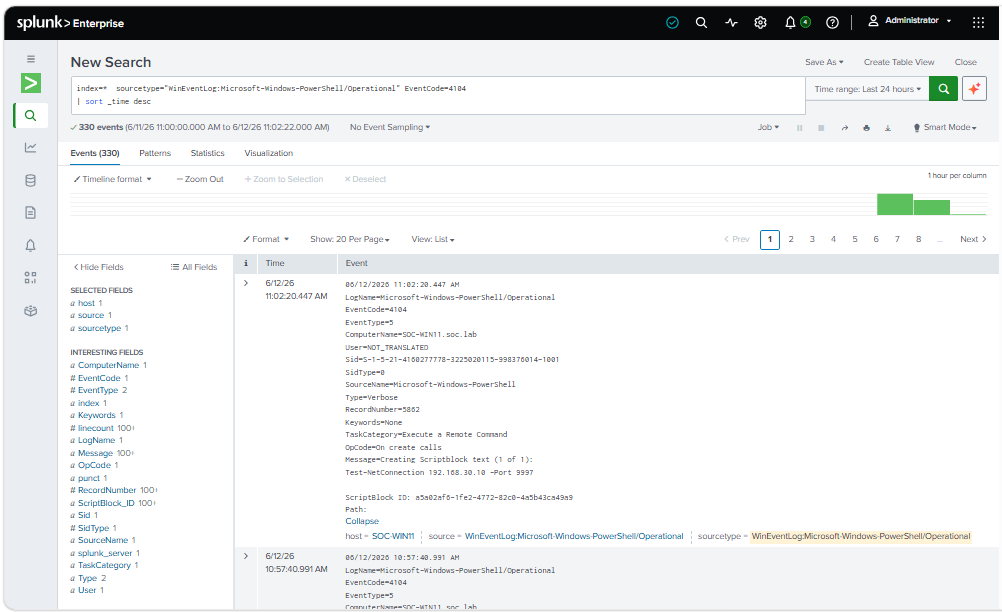Click the green Search app icon
Viewport: 1002px width, 612px height.
pos(31,83)
